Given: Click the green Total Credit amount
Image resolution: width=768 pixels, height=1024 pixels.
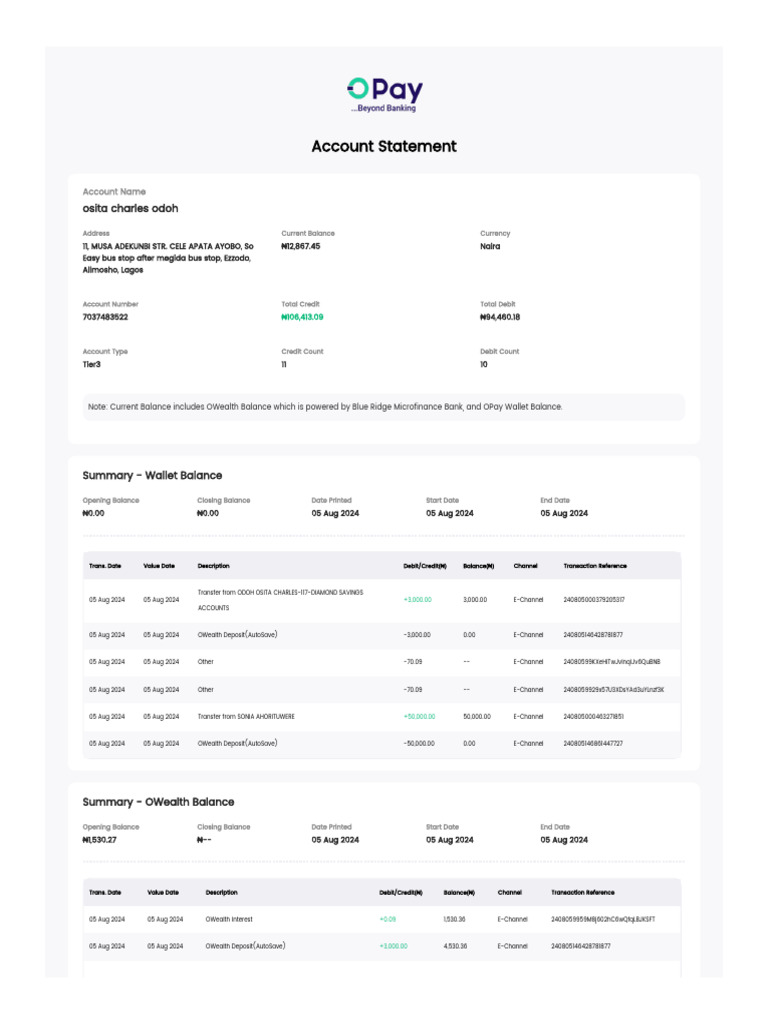Looking at the screenshot, I should click(302, 317).
